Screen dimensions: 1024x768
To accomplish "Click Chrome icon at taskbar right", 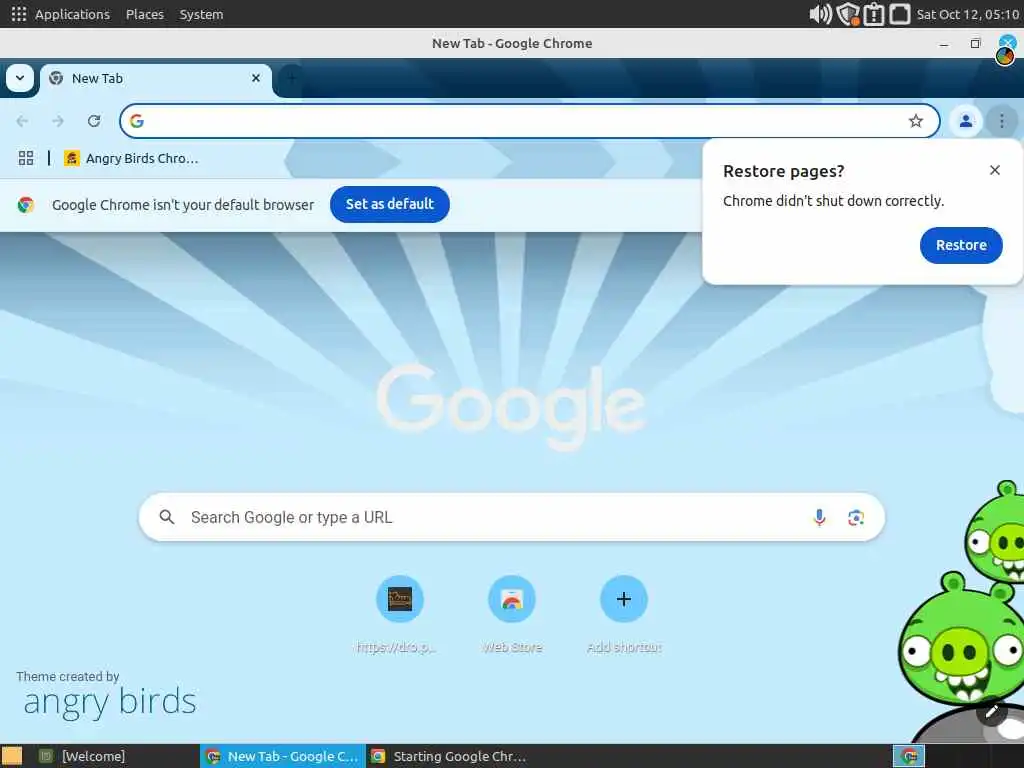I will (x=908, y=756).
